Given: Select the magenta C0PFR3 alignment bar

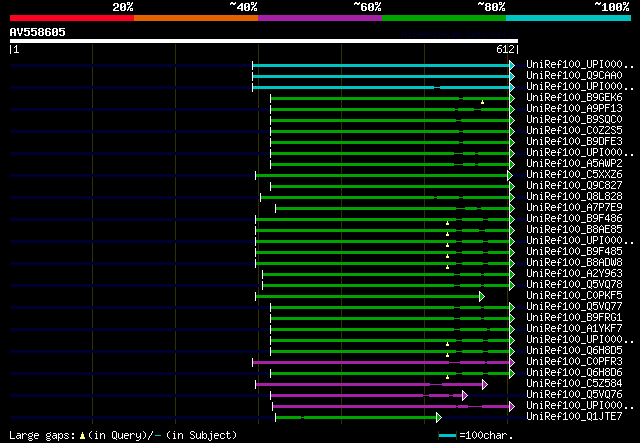Looking at the screenshot, I should pos(381,363).
